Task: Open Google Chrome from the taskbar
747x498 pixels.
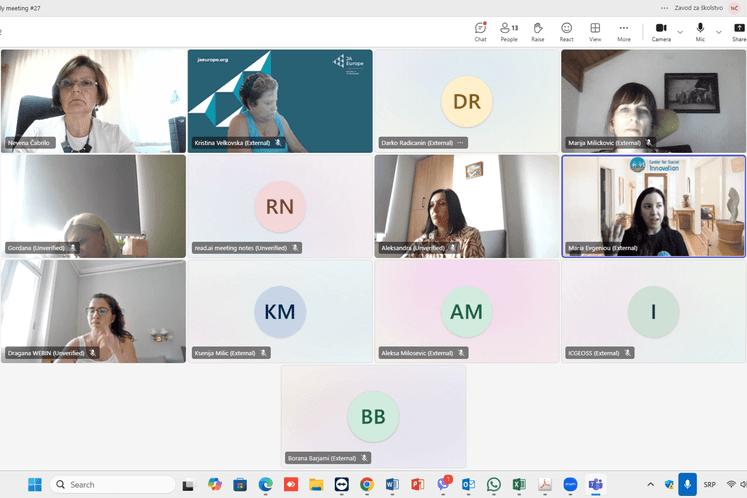Action: (367, 485)
